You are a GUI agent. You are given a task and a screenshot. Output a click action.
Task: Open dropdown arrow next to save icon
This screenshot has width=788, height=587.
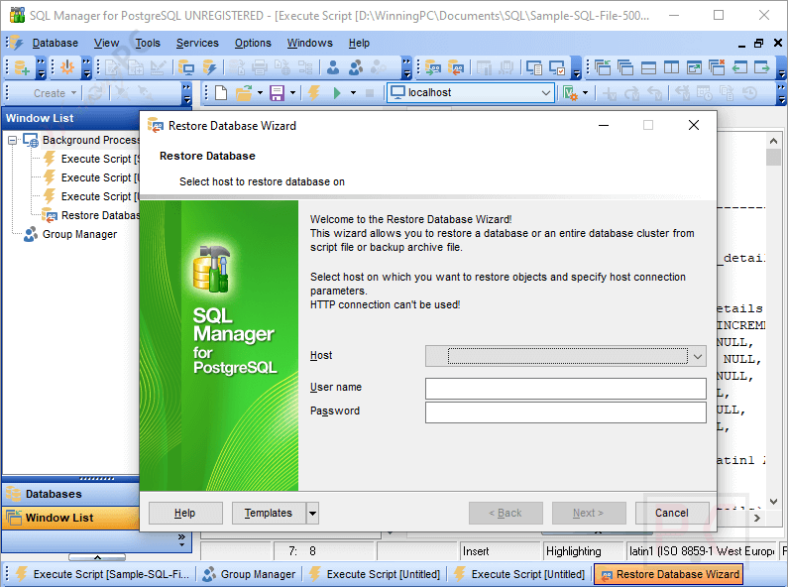click(x=292, y=93)
